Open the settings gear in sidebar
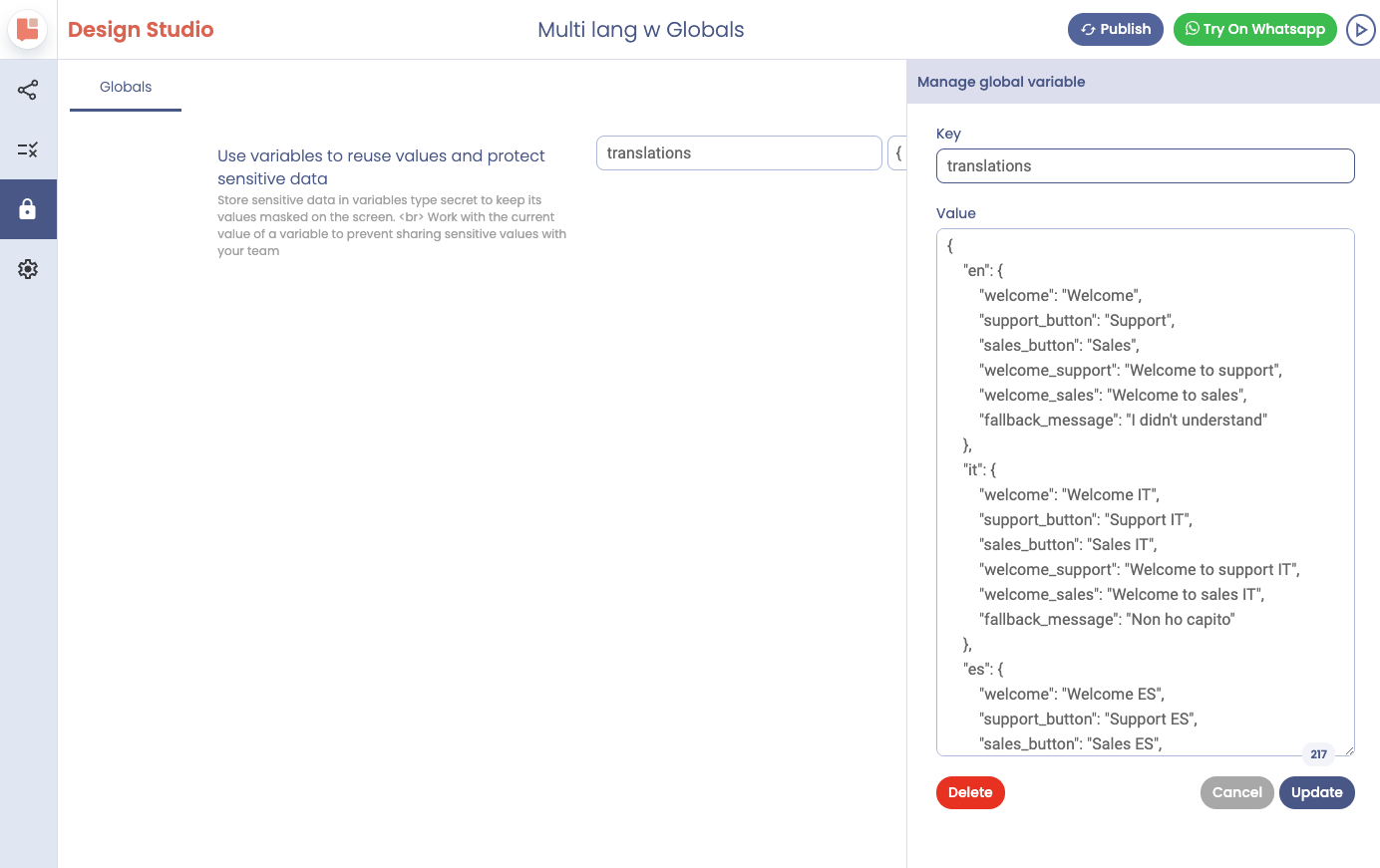1380x868 pixels. (x=28, y=269)
